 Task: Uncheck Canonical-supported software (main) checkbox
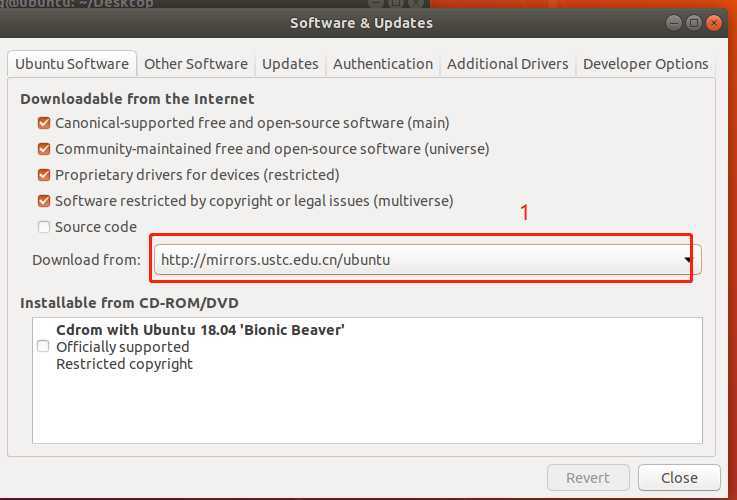pyautogui.click(x=44, y=123)
